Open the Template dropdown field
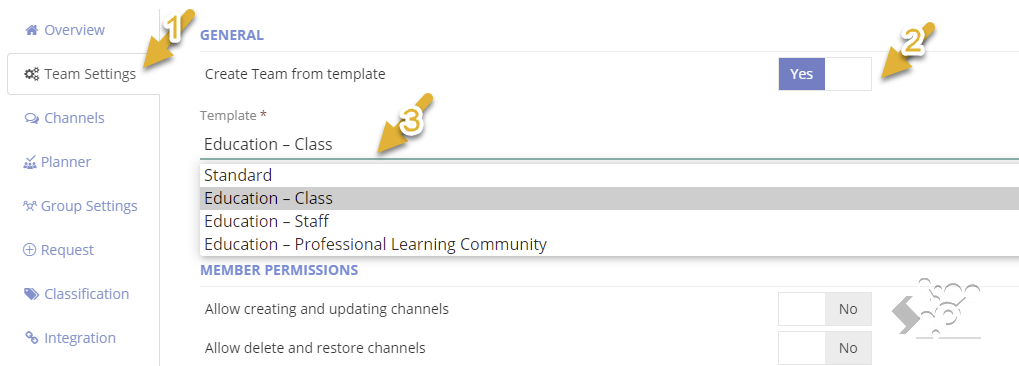The height and width of the screenshot is (366, 1019). point(609,144)
